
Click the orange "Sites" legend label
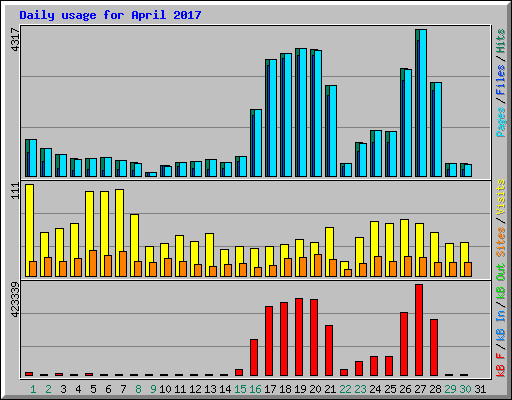(501, 242)
